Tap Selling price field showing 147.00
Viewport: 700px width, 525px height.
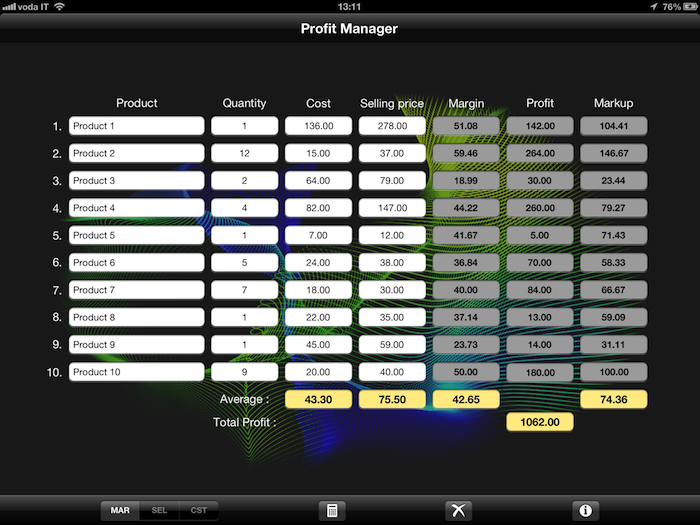click(x=392, y=208)
